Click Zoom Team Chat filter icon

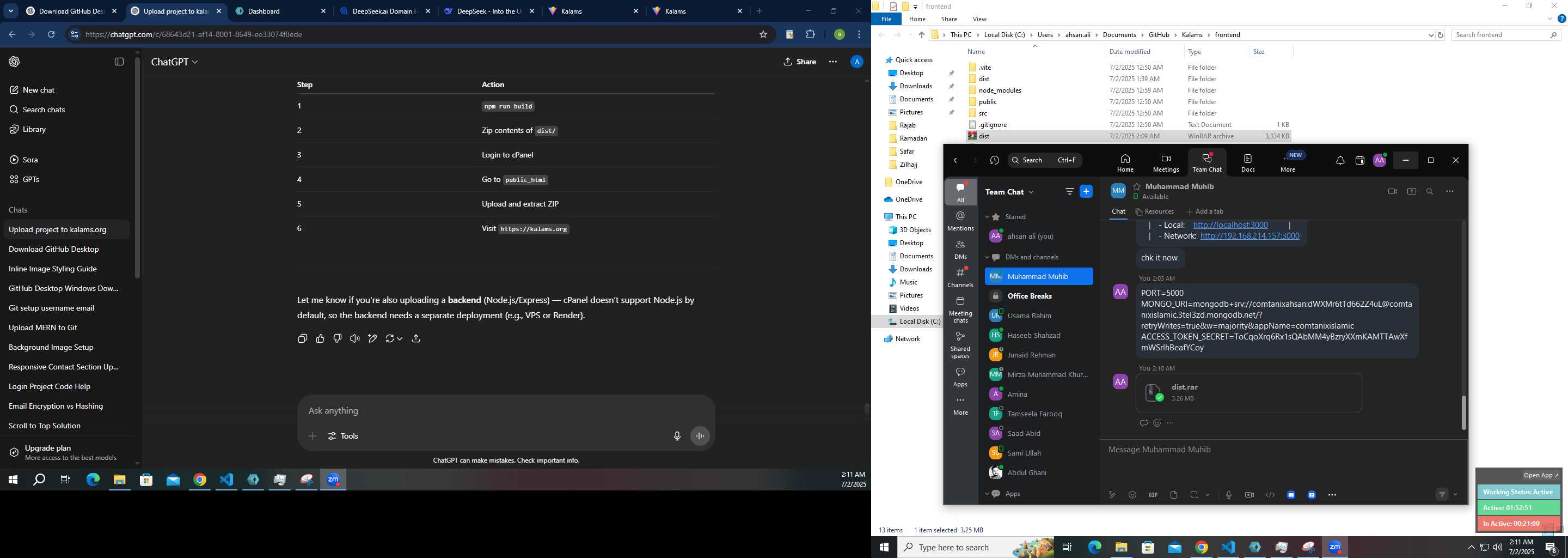click(1069, 191)
